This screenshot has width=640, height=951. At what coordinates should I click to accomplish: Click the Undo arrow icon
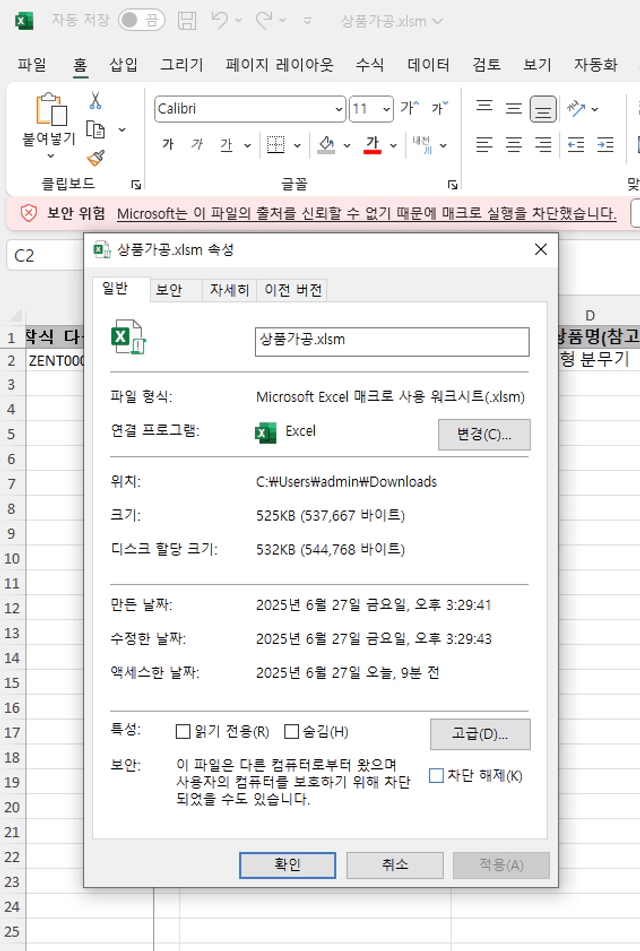219,21
